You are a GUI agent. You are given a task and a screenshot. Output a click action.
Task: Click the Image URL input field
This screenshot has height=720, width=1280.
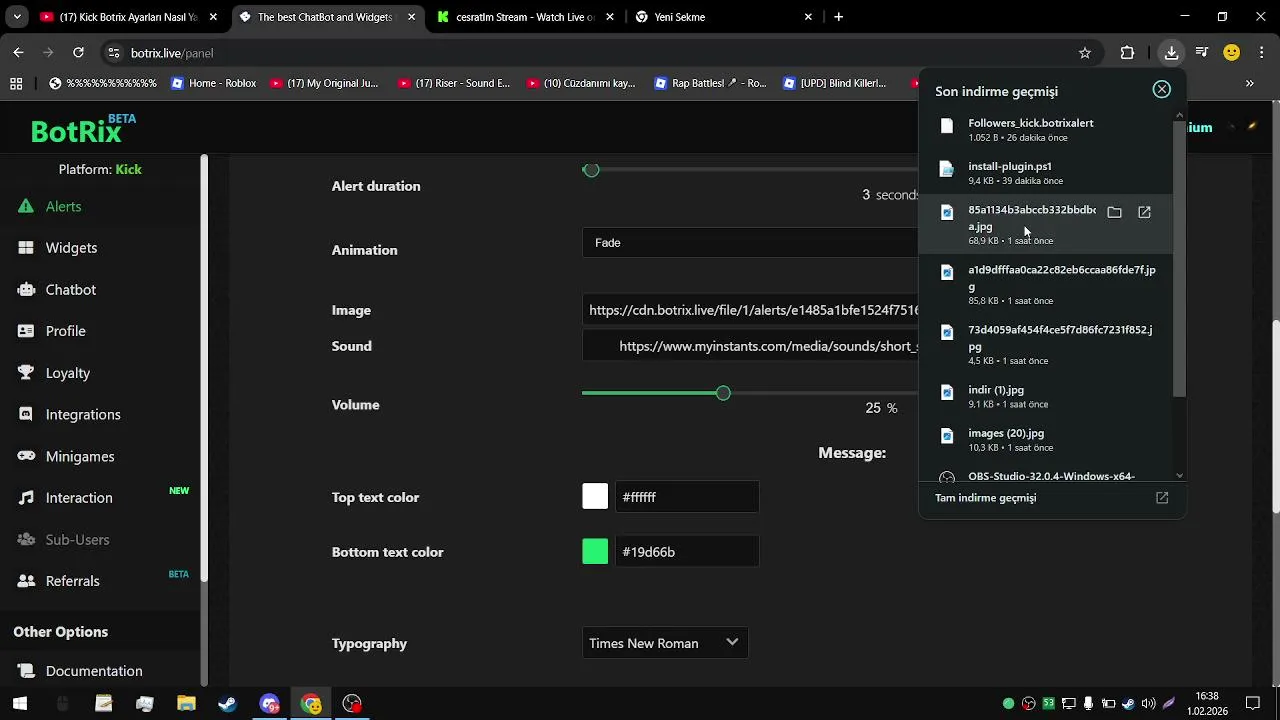click(750, 310)
